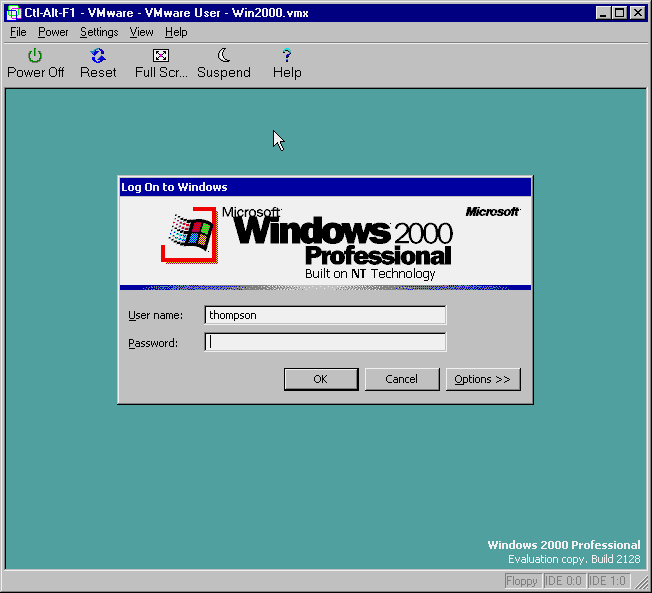Viewport: 652px width, 593px height.
Task: Open the View menu
Action: point(141,32)
